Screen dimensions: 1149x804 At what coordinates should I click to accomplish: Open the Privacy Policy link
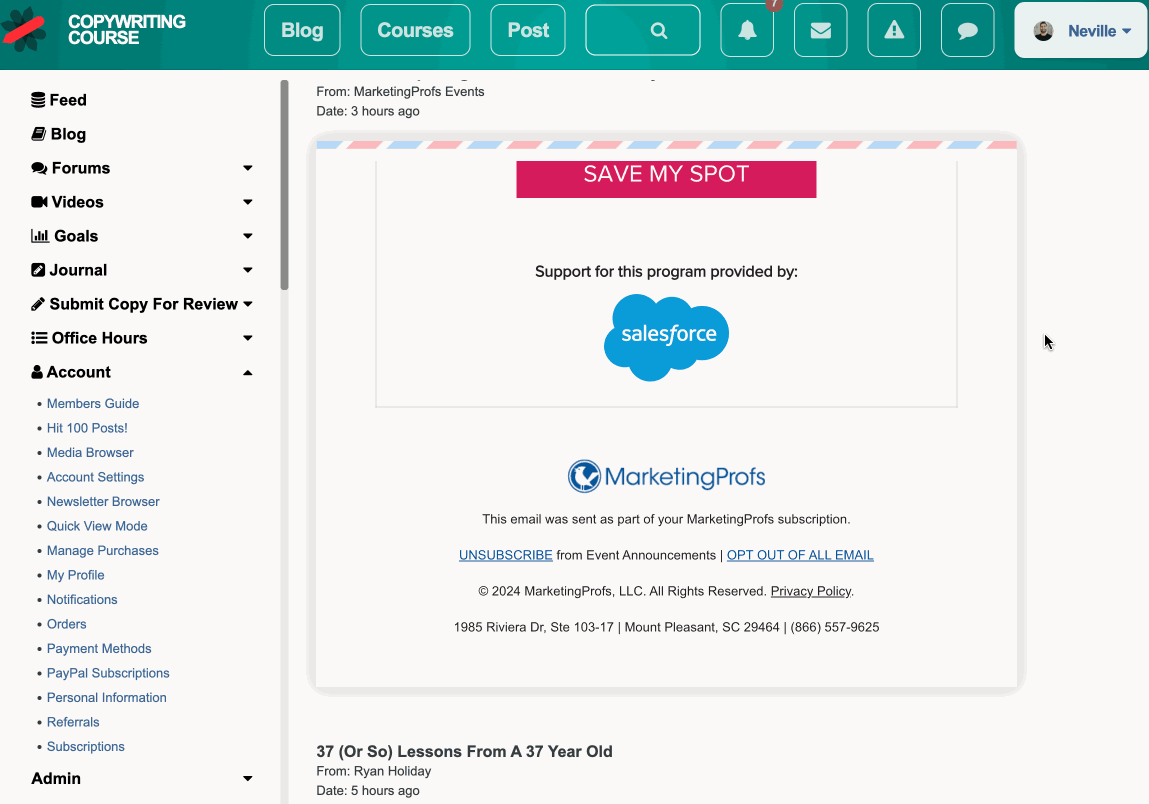(810, 591)
